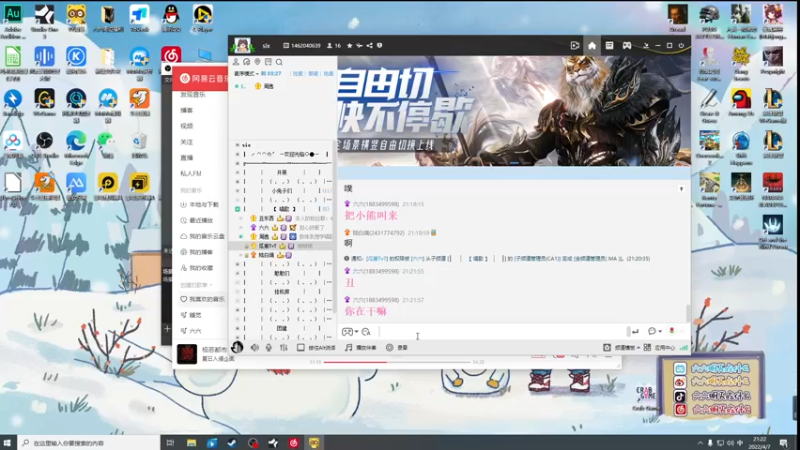This screenshot has height=450, width=800.
Task: Select user 瓜崽TvT in channel list
Action: [x=266, y=246]
